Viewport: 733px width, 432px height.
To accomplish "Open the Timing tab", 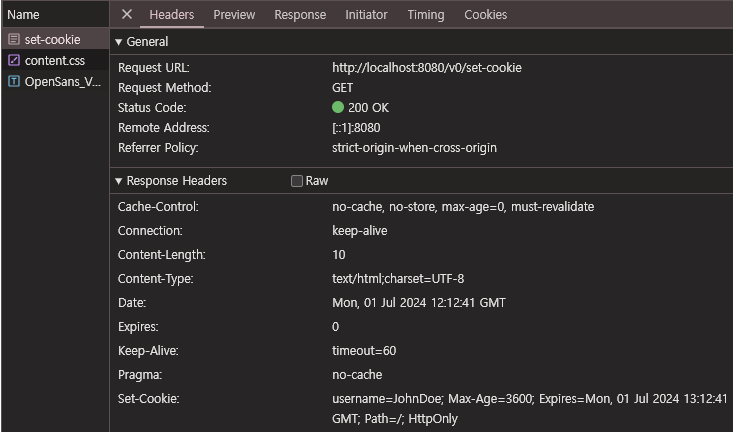I will click(426, 14).
